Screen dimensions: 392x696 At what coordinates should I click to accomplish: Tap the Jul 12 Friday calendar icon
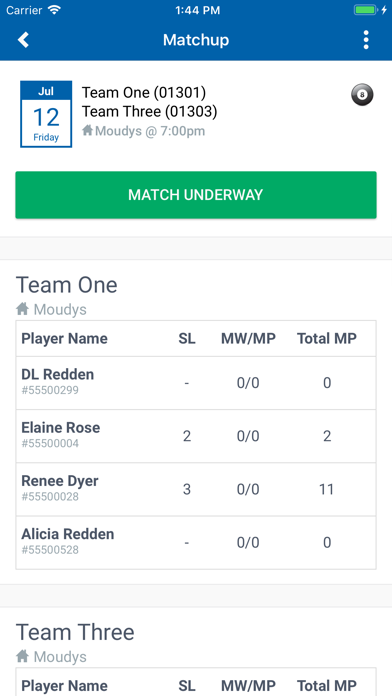coord(46,114)
